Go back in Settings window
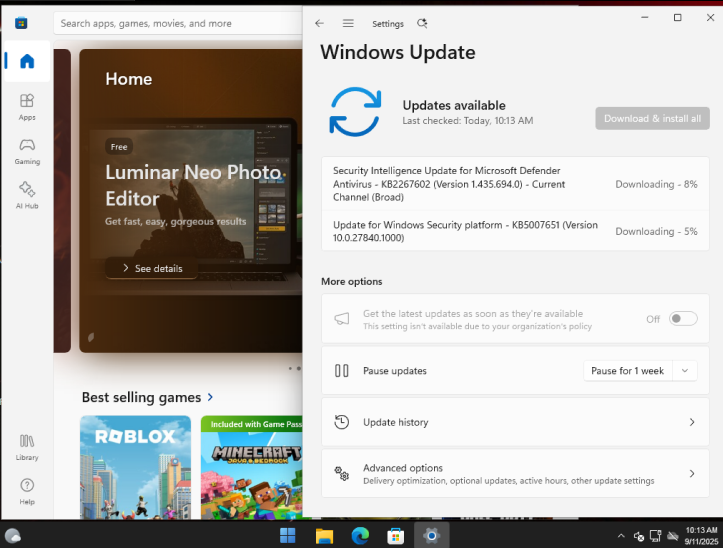The image size is (723, 548). click(319, 23)
